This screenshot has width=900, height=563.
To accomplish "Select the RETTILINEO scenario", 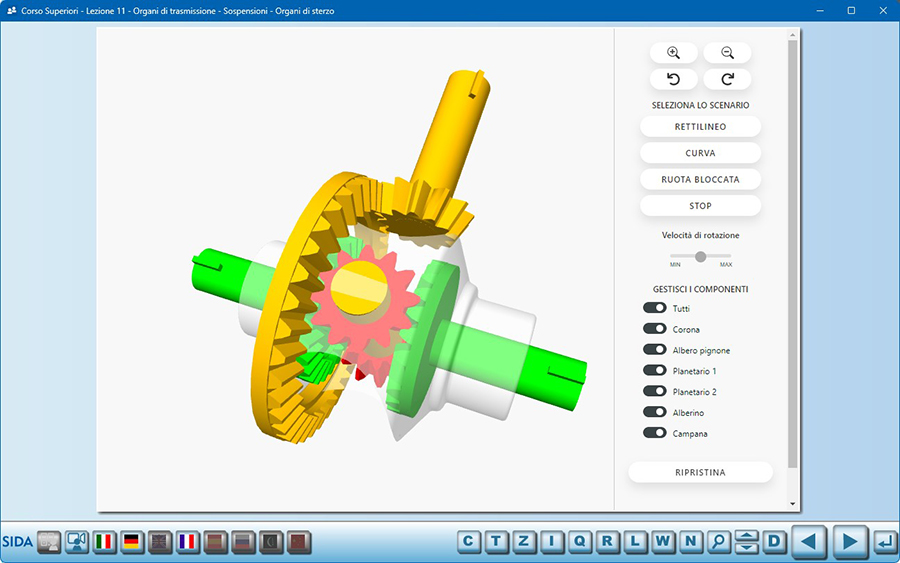I will click(x=700, y=127).
